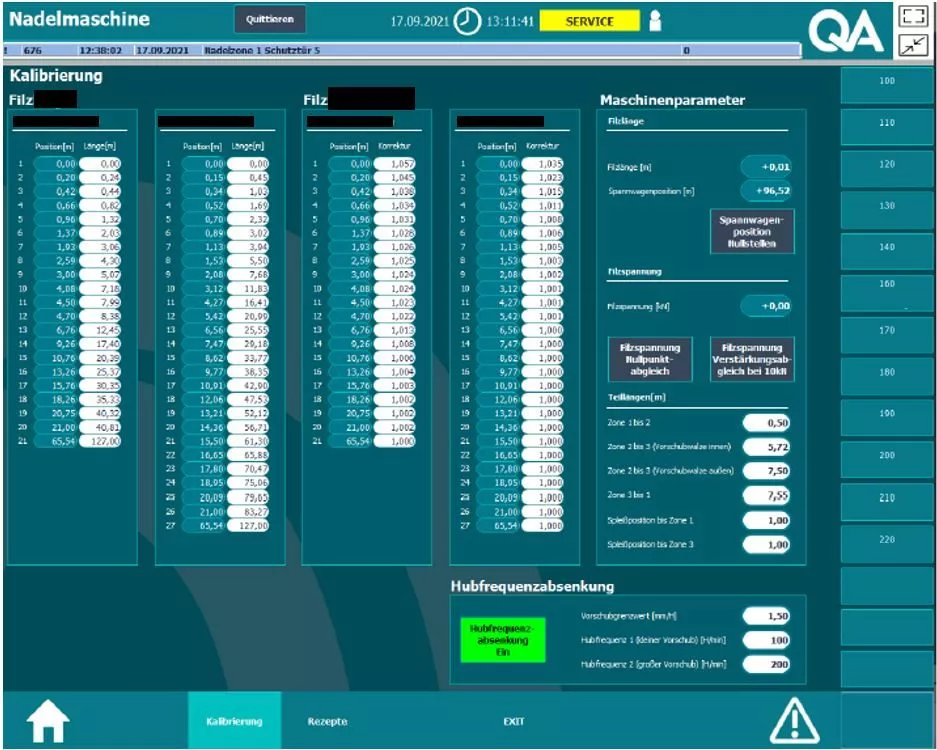Click Korrektur value 1,057 in third table
937x750 pixels.
coord(394,163)
